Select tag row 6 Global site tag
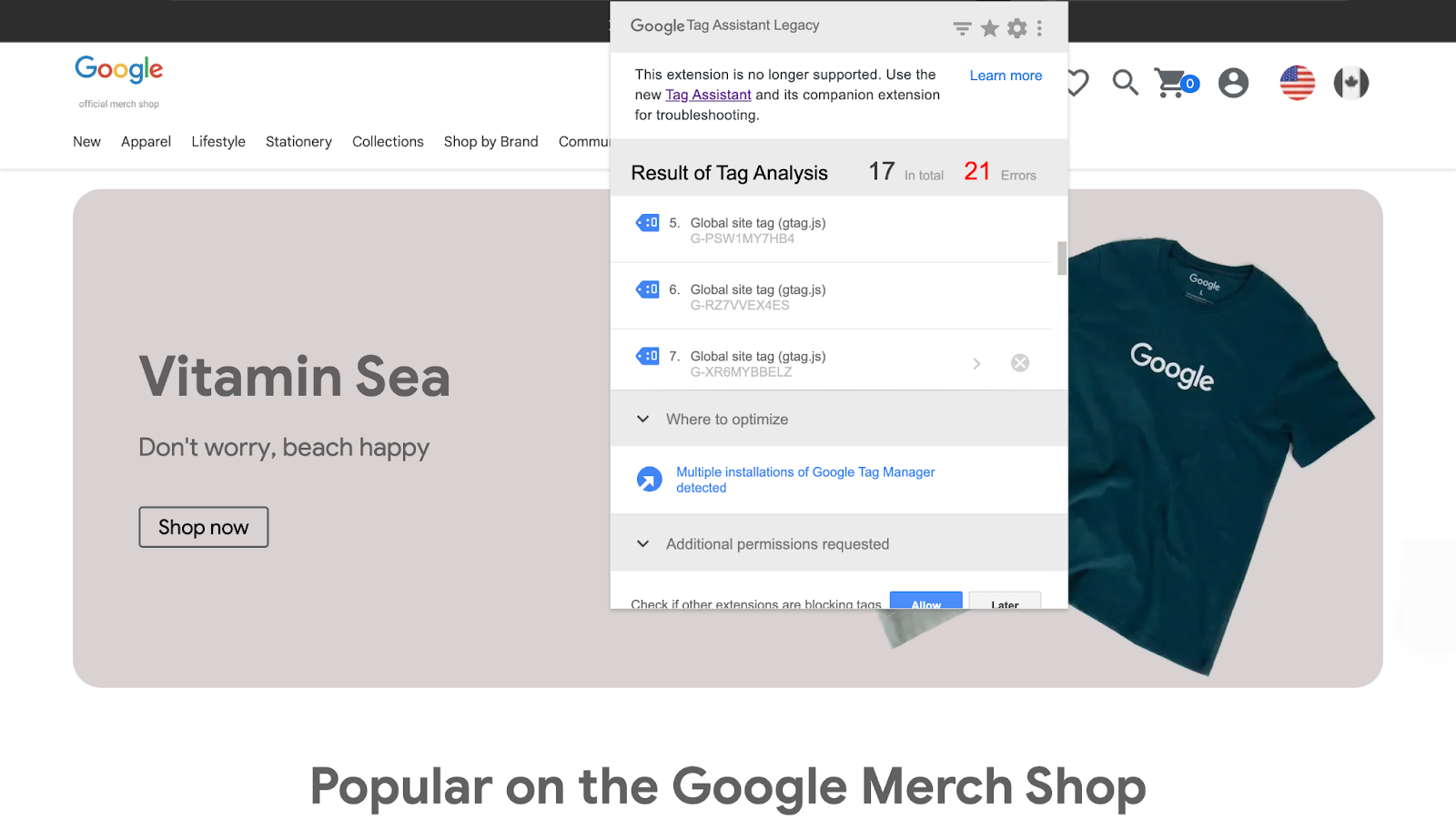1456x830 pixels. [831, 297]
